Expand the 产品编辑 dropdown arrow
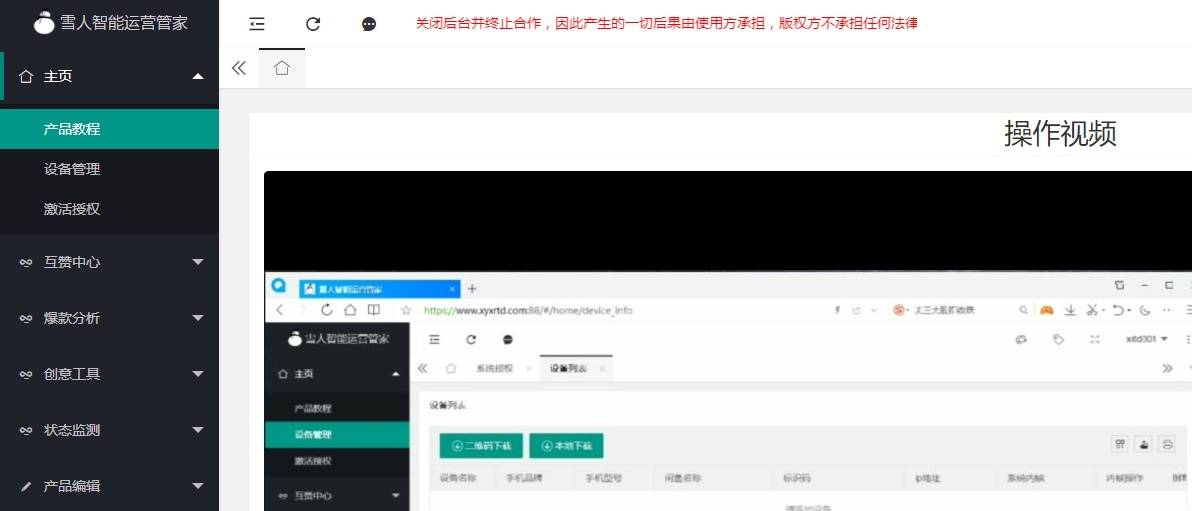Image resolution: width=1192 pixels, height=511 pixels. click(x=198, y=486)
